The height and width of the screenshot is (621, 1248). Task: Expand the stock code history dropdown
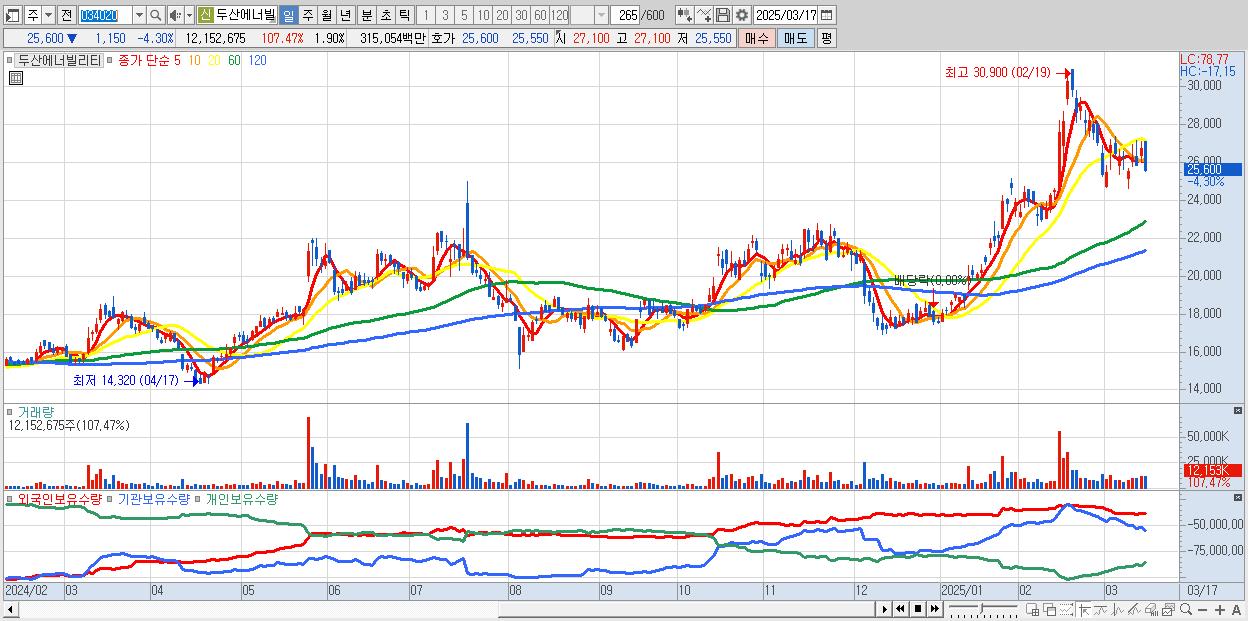tap(139, 15)
